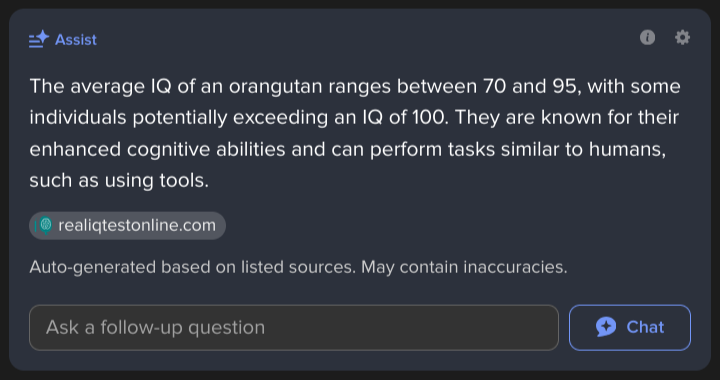
Task: Click the words 'They are known for their'
Action: [x=567, y=118]
